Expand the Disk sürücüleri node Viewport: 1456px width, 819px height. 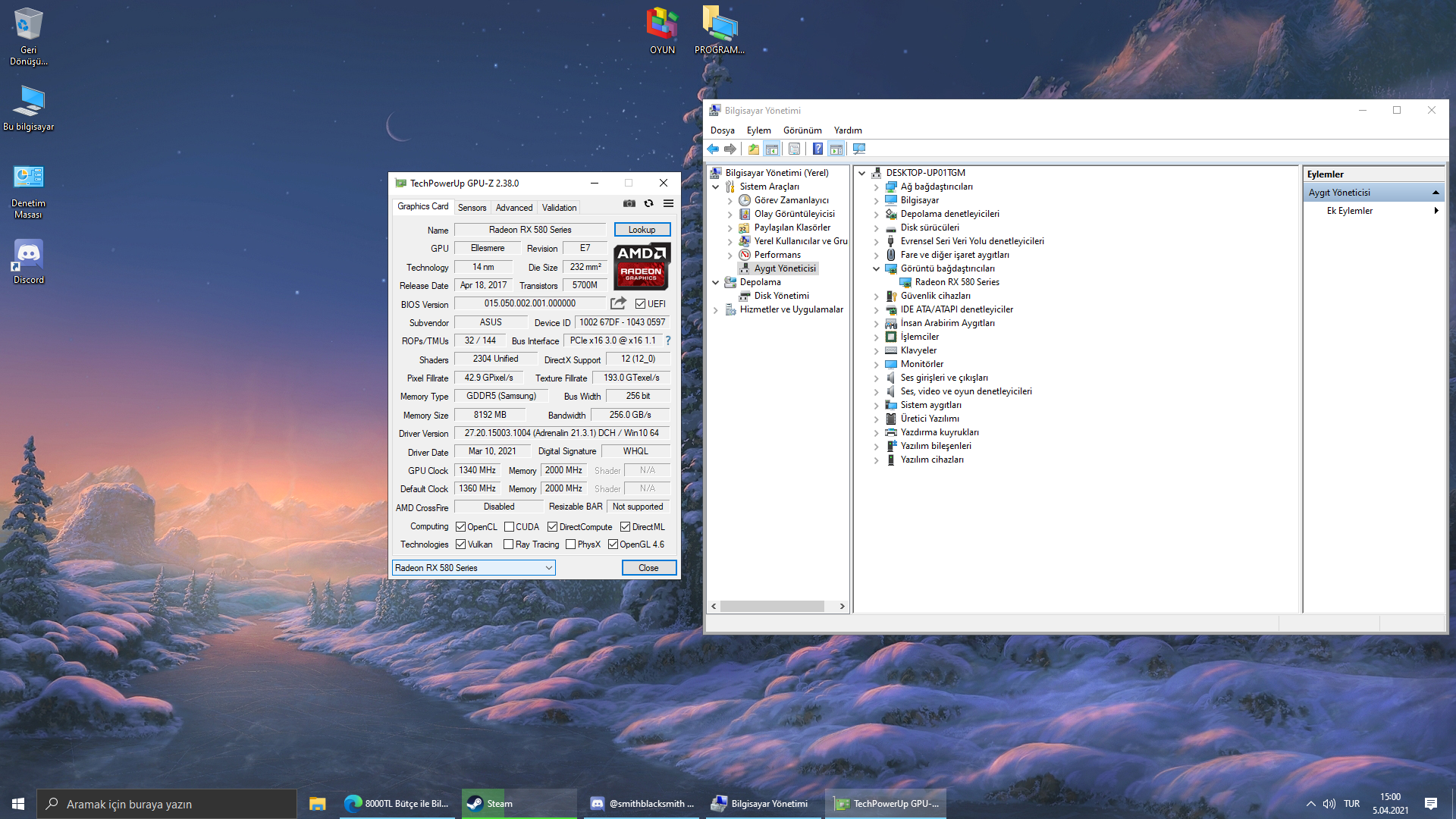coord(876,228)
